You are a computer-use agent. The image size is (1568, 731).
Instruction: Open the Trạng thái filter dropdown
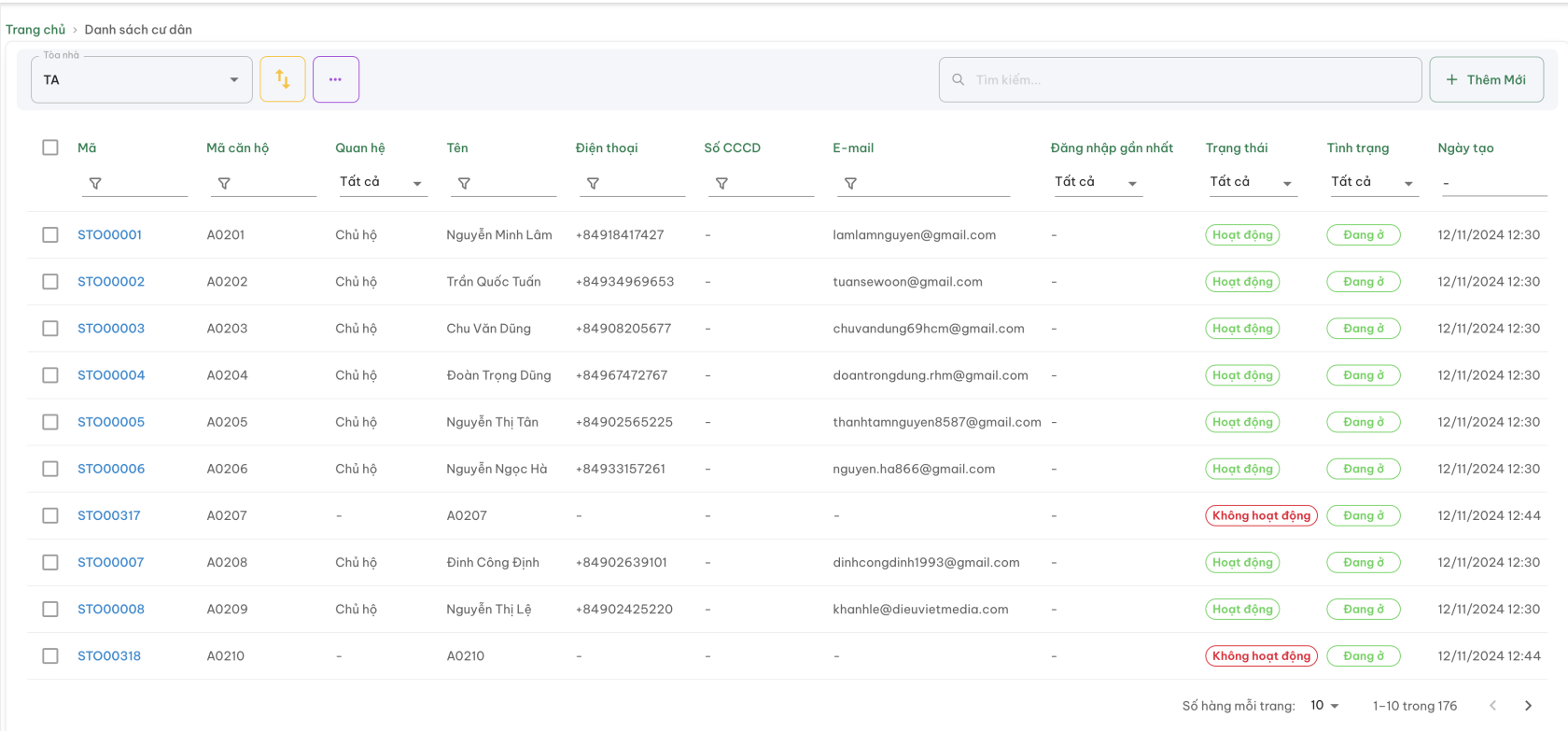1252,182
